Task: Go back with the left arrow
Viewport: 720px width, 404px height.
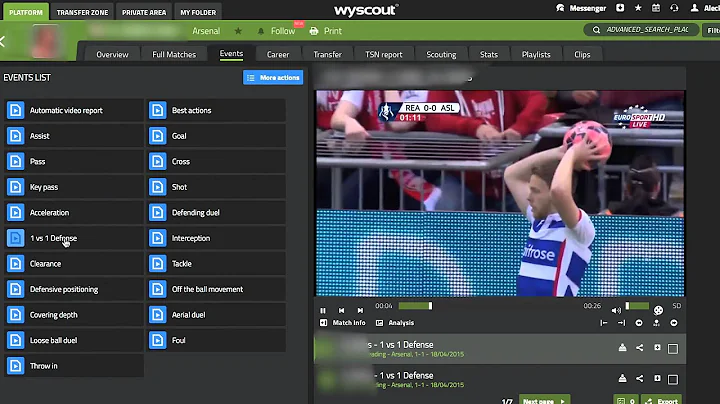Action: pyautogui.click(x=2, y=41)
